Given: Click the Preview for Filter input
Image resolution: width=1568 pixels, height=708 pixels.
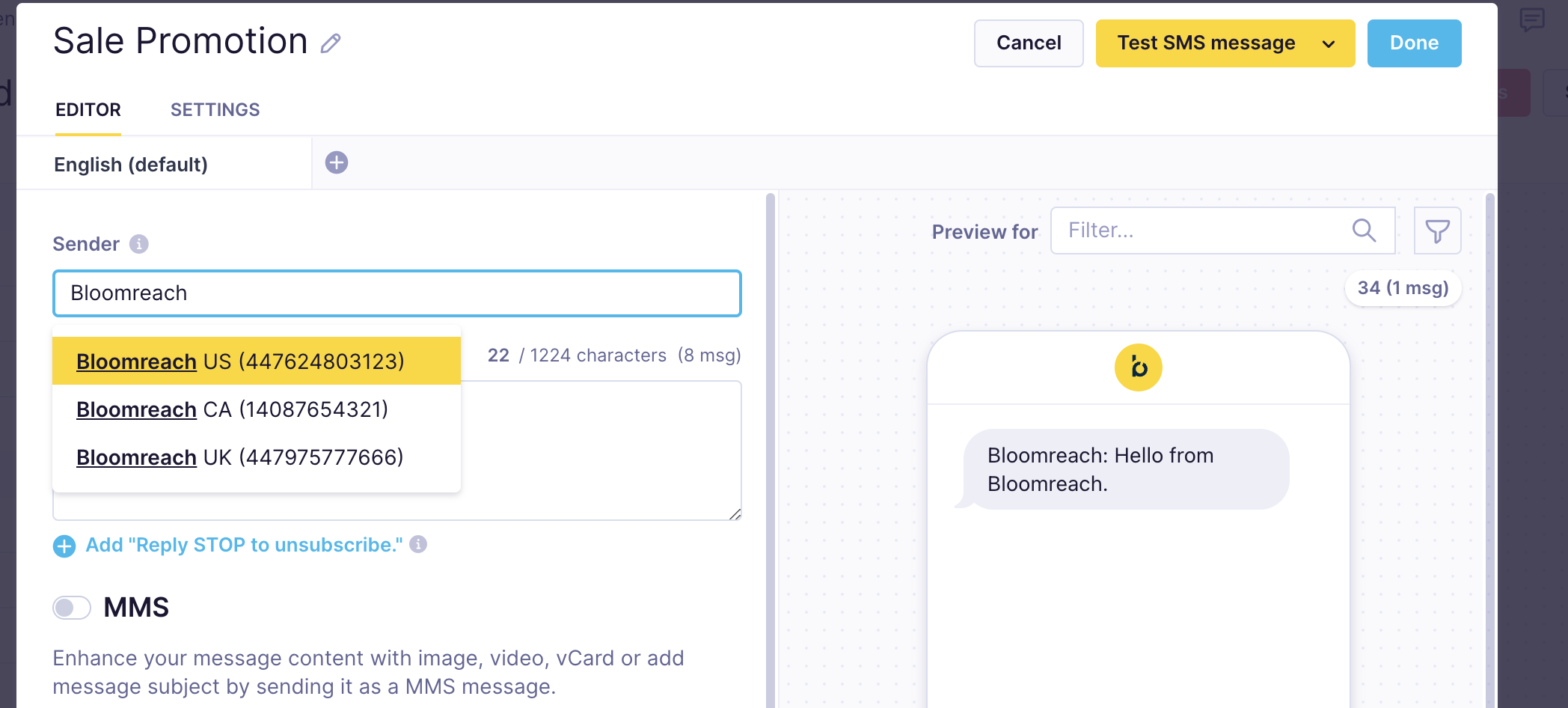Looking at the screenshot, I should [1222, 231].
